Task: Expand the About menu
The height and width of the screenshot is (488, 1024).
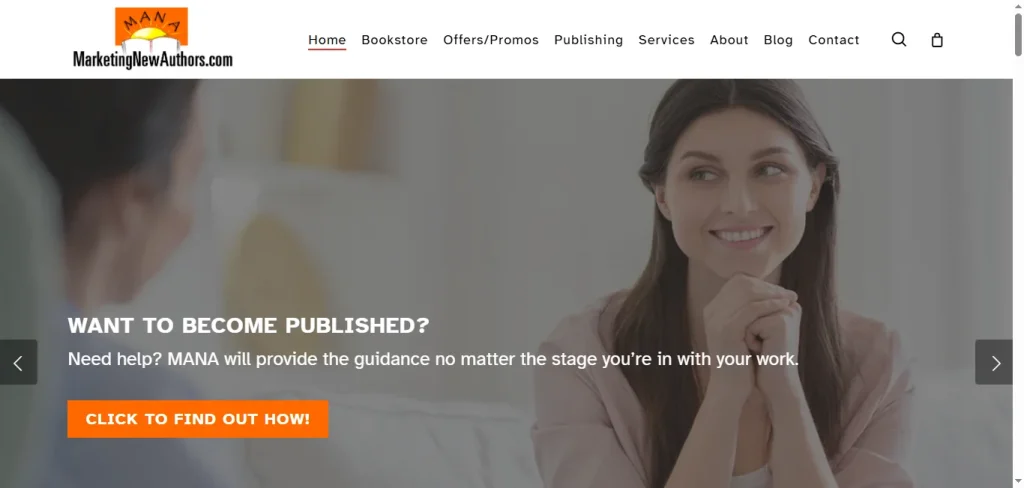Action: coord(729,40)
